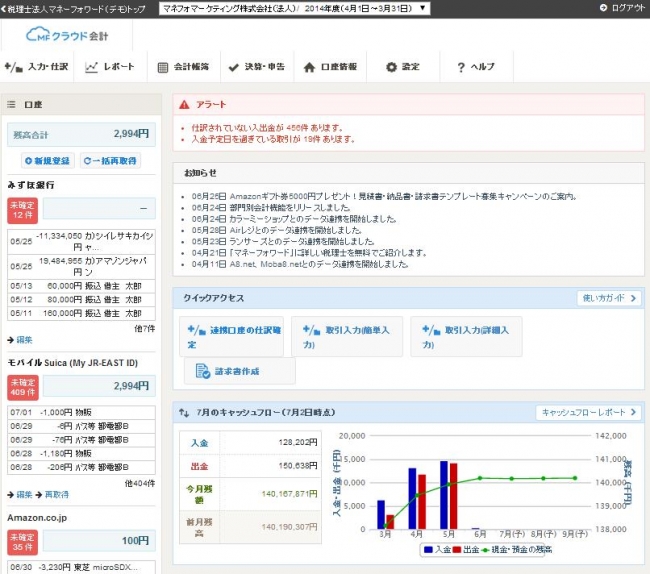Click the 請求書作成 invoice icon
650x574 pixels.
198,371
